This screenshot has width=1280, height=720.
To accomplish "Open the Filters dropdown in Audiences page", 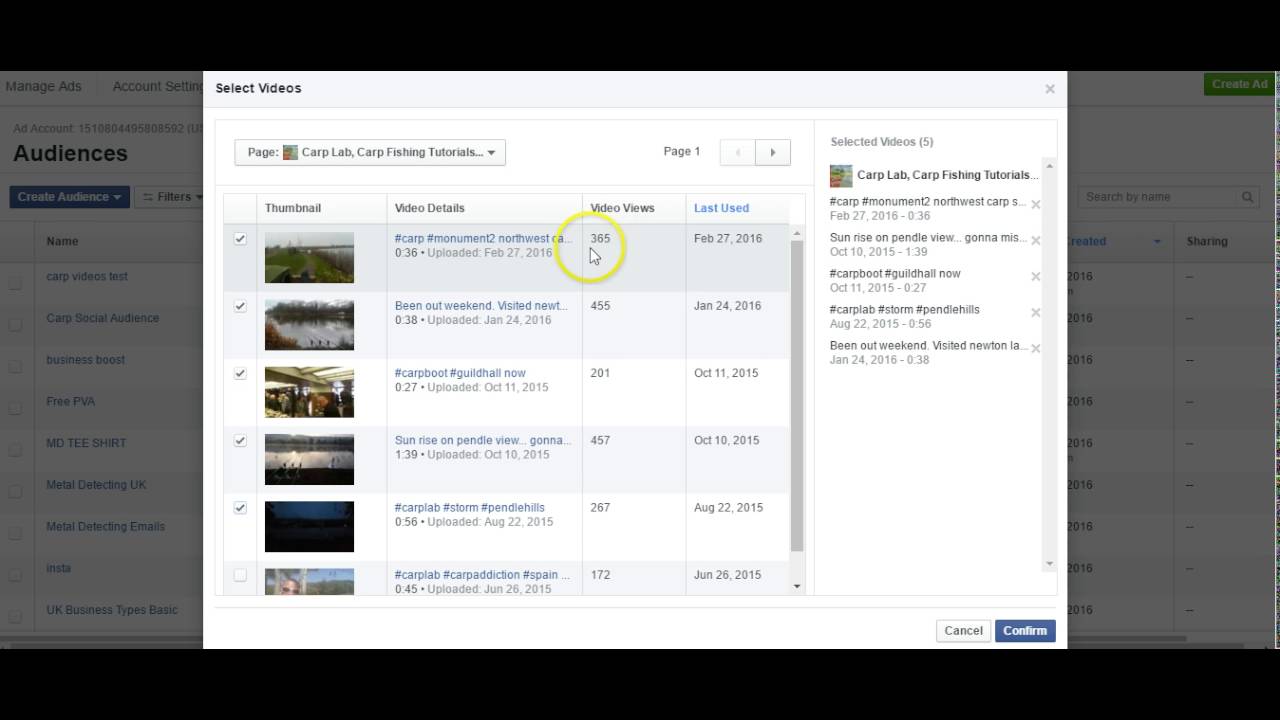I will coord(170,197).
